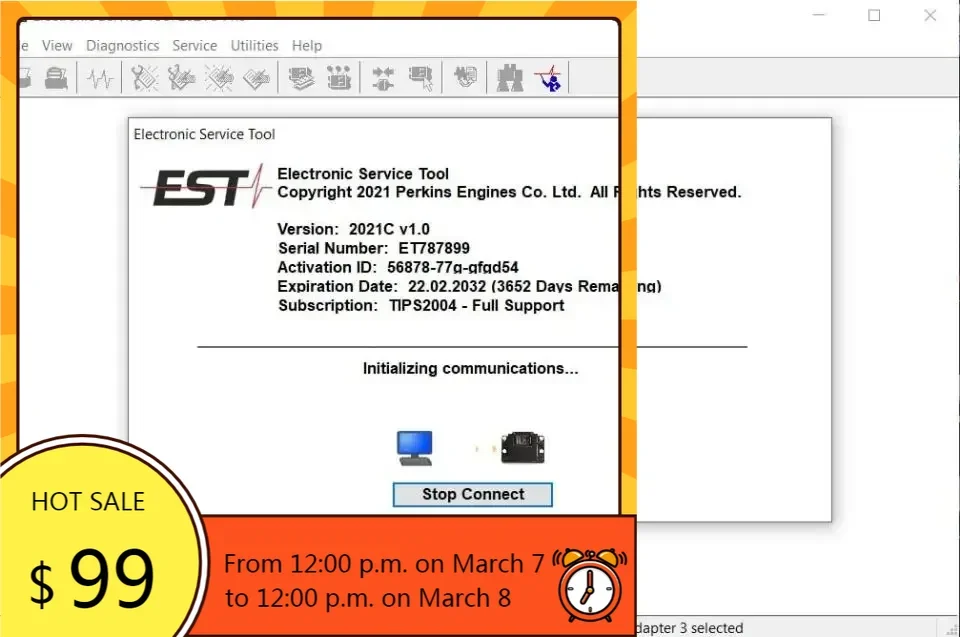The image size is (960, 637).
Task: Click the third sparkle diagnostic codes icon
Action: [219, 78]
